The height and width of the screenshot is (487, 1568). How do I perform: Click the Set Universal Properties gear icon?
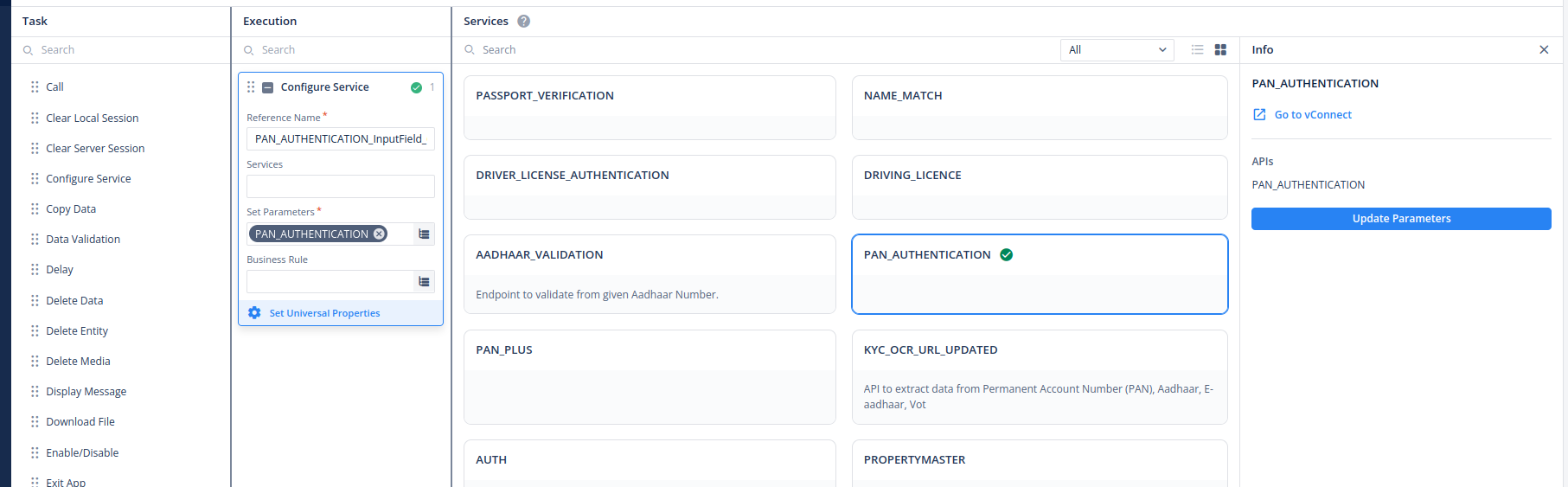pyautogui.click(x=254, y=313)
